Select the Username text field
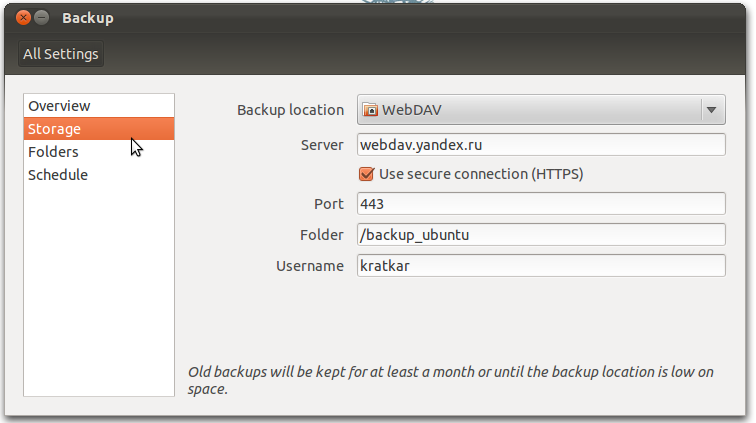 tap(540, 266)
